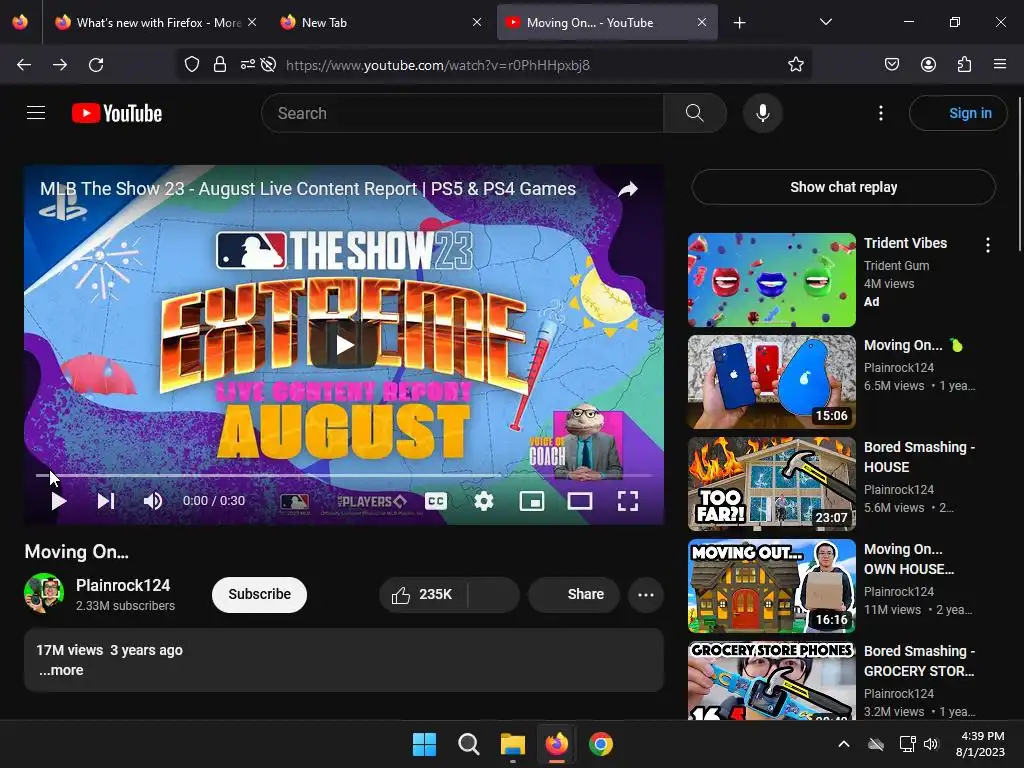The image size is (1024, 768).
Task: Switch to the New Tab tab
Action: click(379, 22)
